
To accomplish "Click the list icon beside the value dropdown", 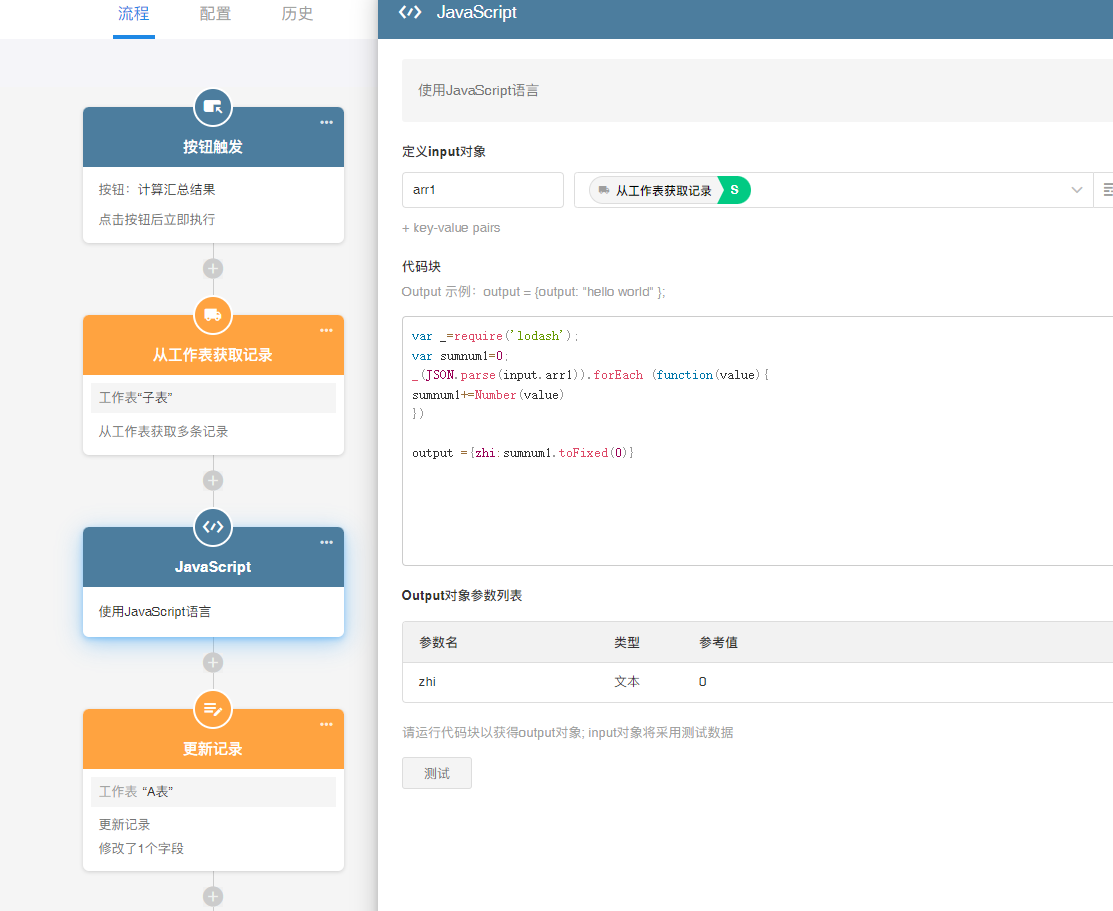I will point(1107,190).
